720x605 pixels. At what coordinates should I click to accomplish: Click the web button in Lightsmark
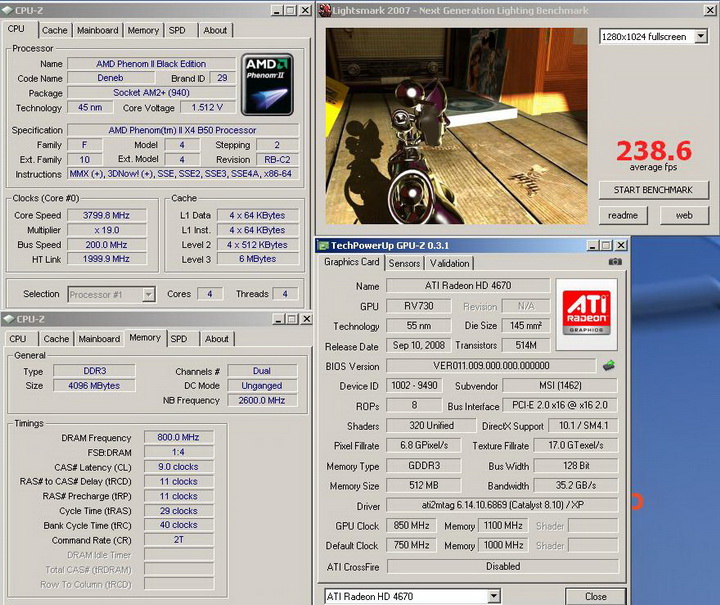pyautogui.click(x=684, y=215)
